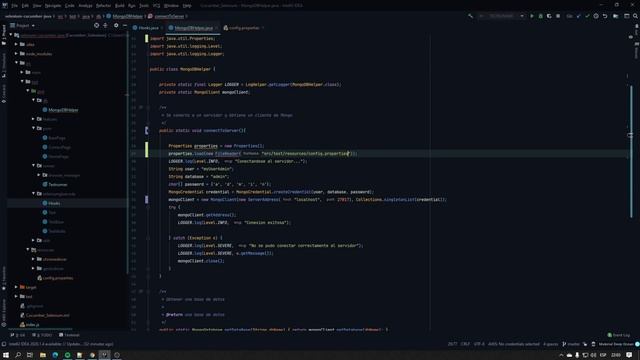
Task: Click the CRLF line separator status item
Action: (x=465, y=344)
